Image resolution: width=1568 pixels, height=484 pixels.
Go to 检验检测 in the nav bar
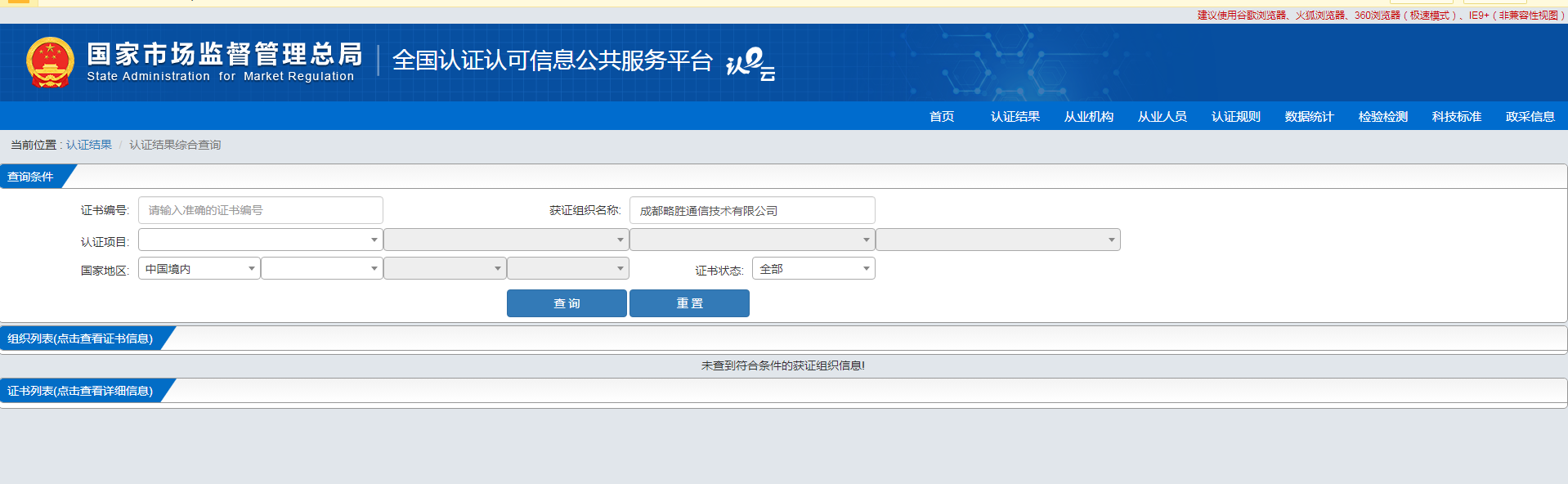click(x=1383, y=117)
